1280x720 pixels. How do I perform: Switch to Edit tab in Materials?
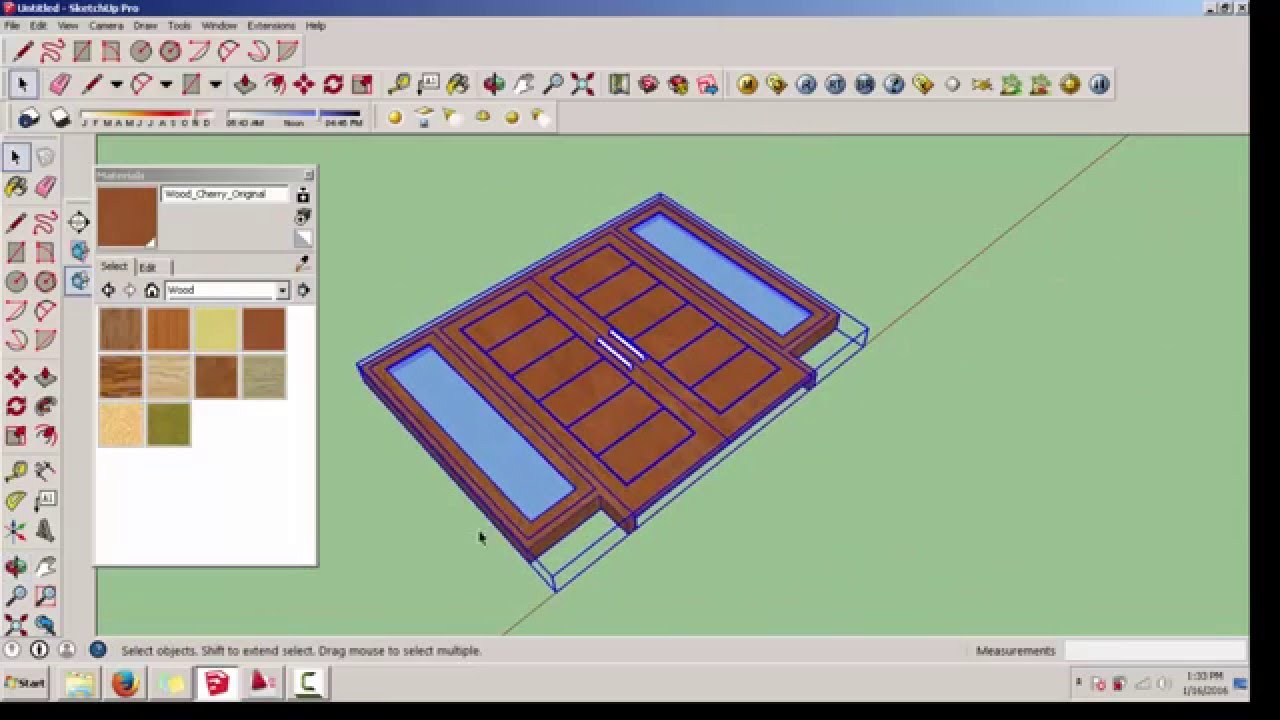(148, 267)
